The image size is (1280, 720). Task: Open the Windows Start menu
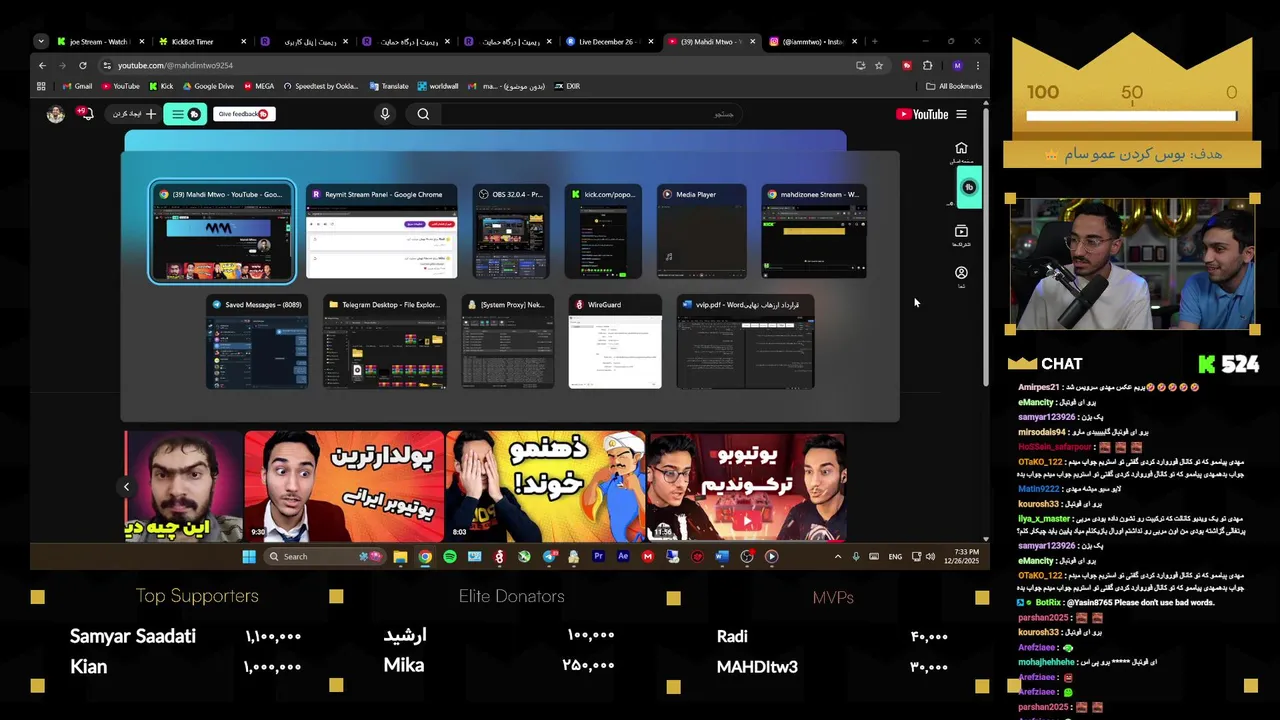249,556
